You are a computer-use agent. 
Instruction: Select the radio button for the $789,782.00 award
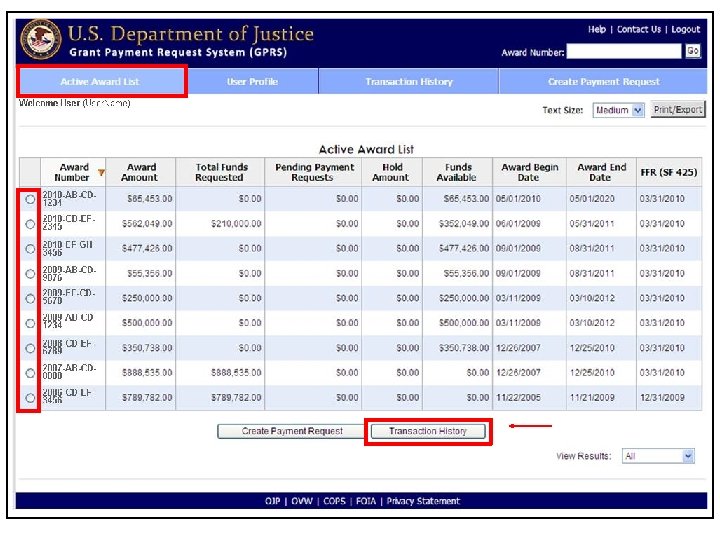click(30, 398)
